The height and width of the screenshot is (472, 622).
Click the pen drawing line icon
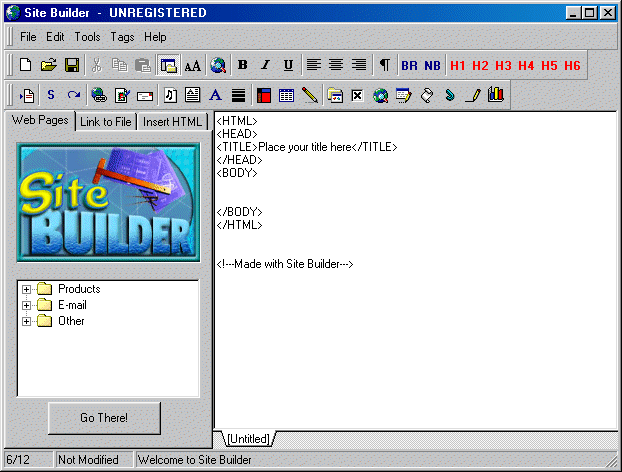click(x=472, y=96)
